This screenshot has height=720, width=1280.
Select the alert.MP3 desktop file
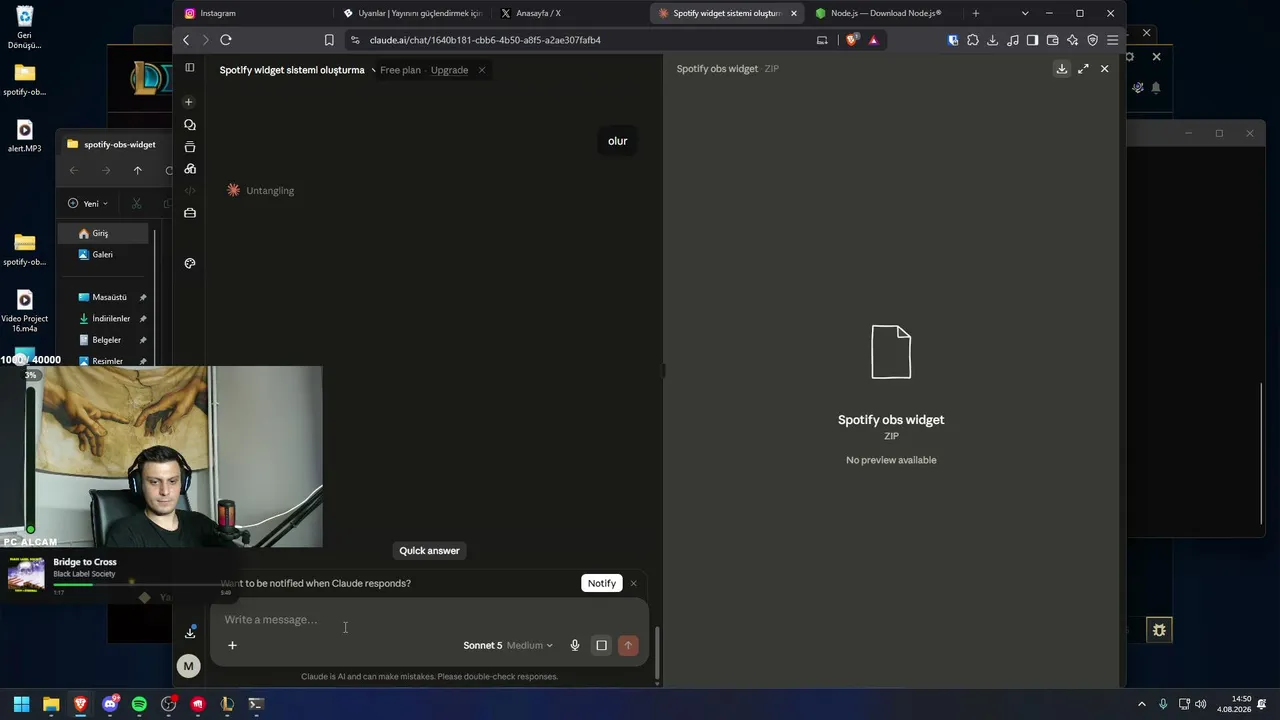(25, 136)
